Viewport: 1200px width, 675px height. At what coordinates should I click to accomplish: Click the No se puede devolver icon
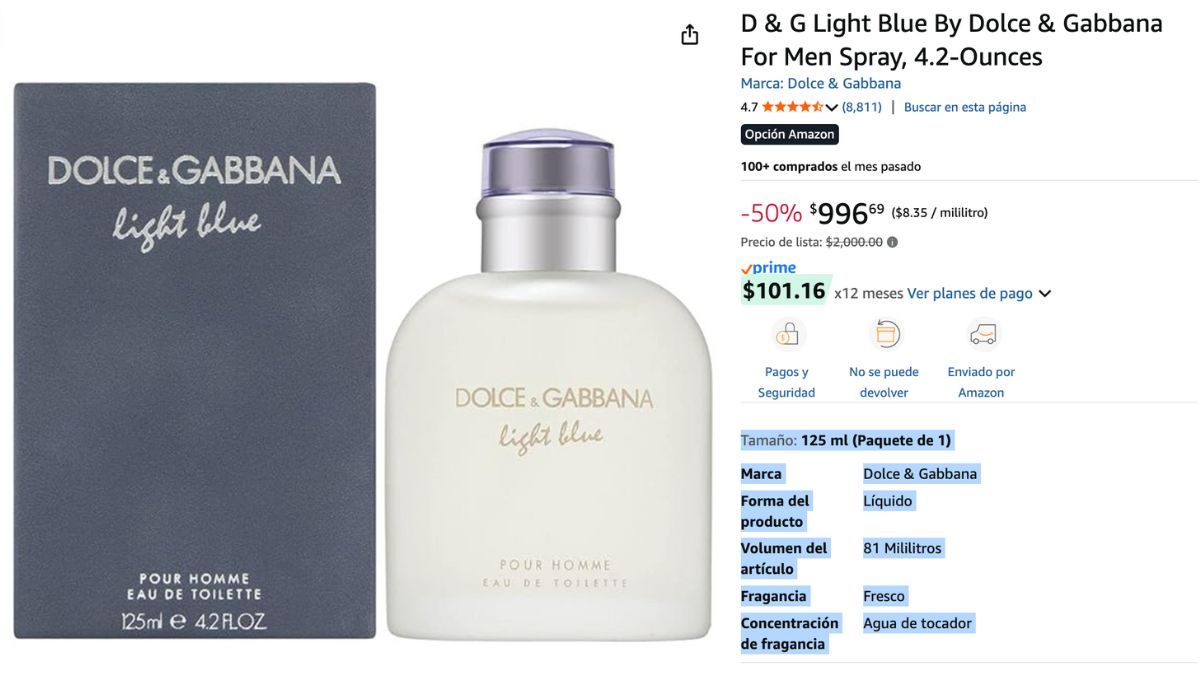(x=884, y=334)
